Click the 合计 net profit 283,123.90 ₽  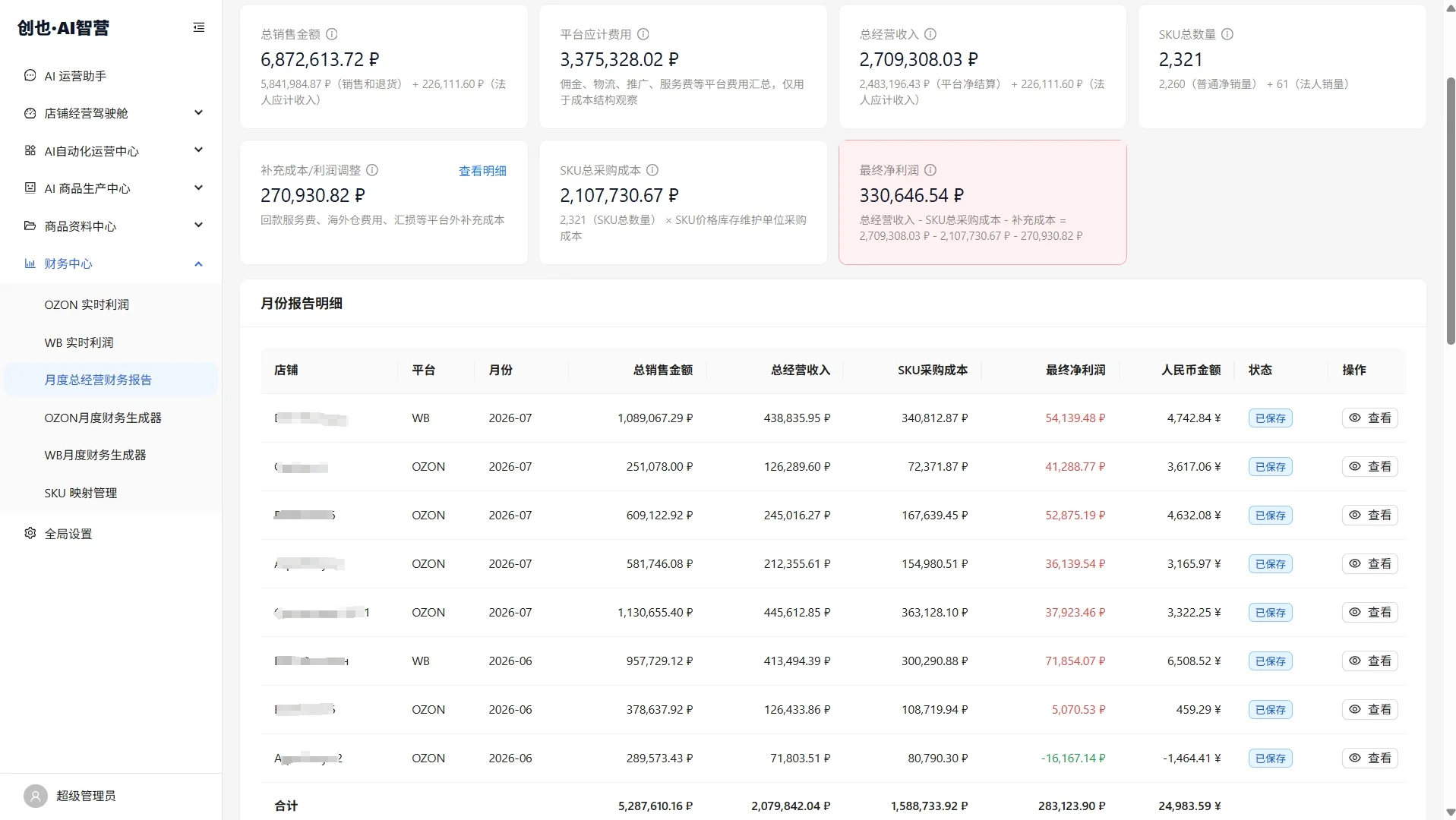pyautogui.click(x=1072, y=806)
